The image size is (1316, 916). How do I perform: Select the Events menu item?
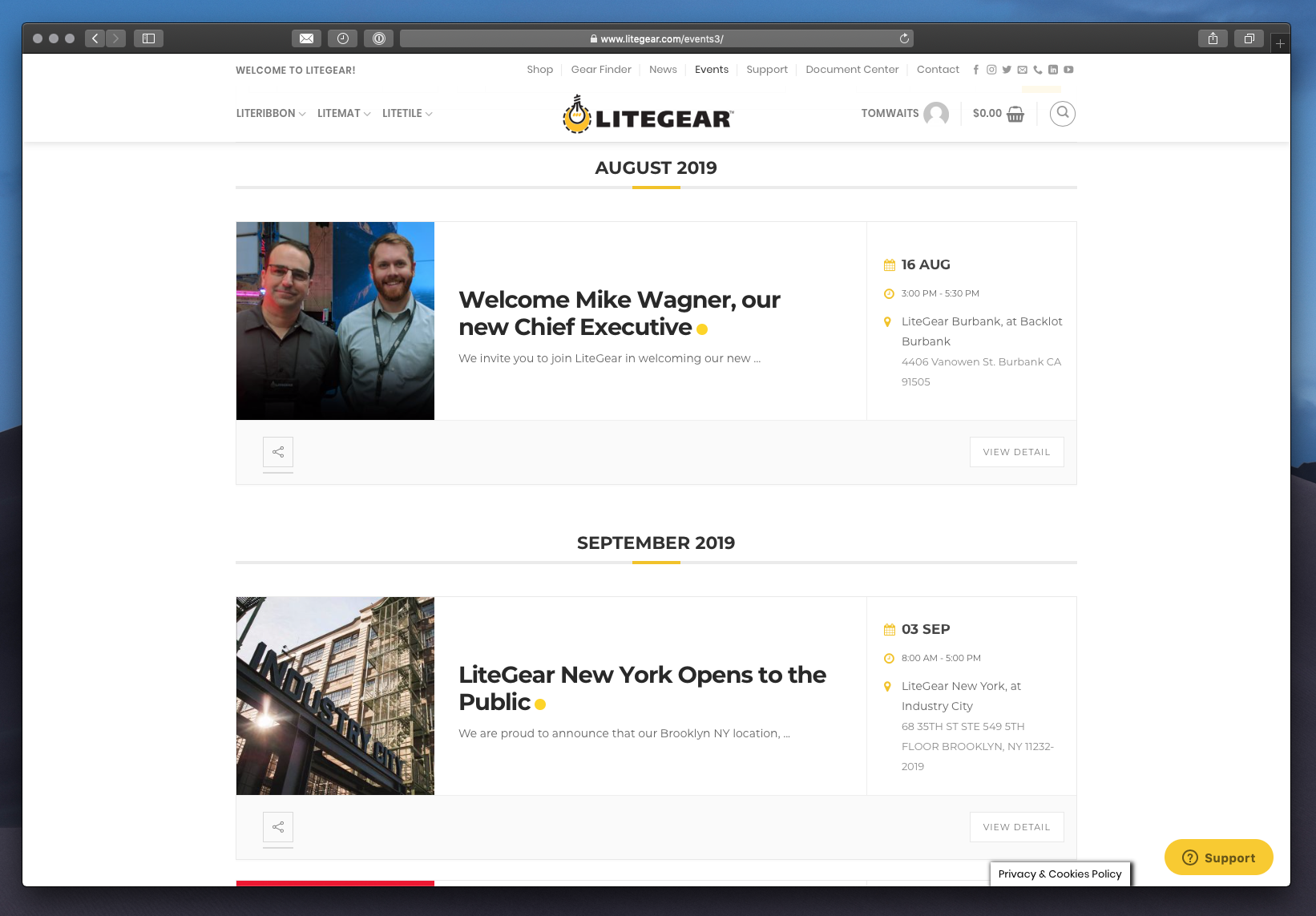[712, 70]
